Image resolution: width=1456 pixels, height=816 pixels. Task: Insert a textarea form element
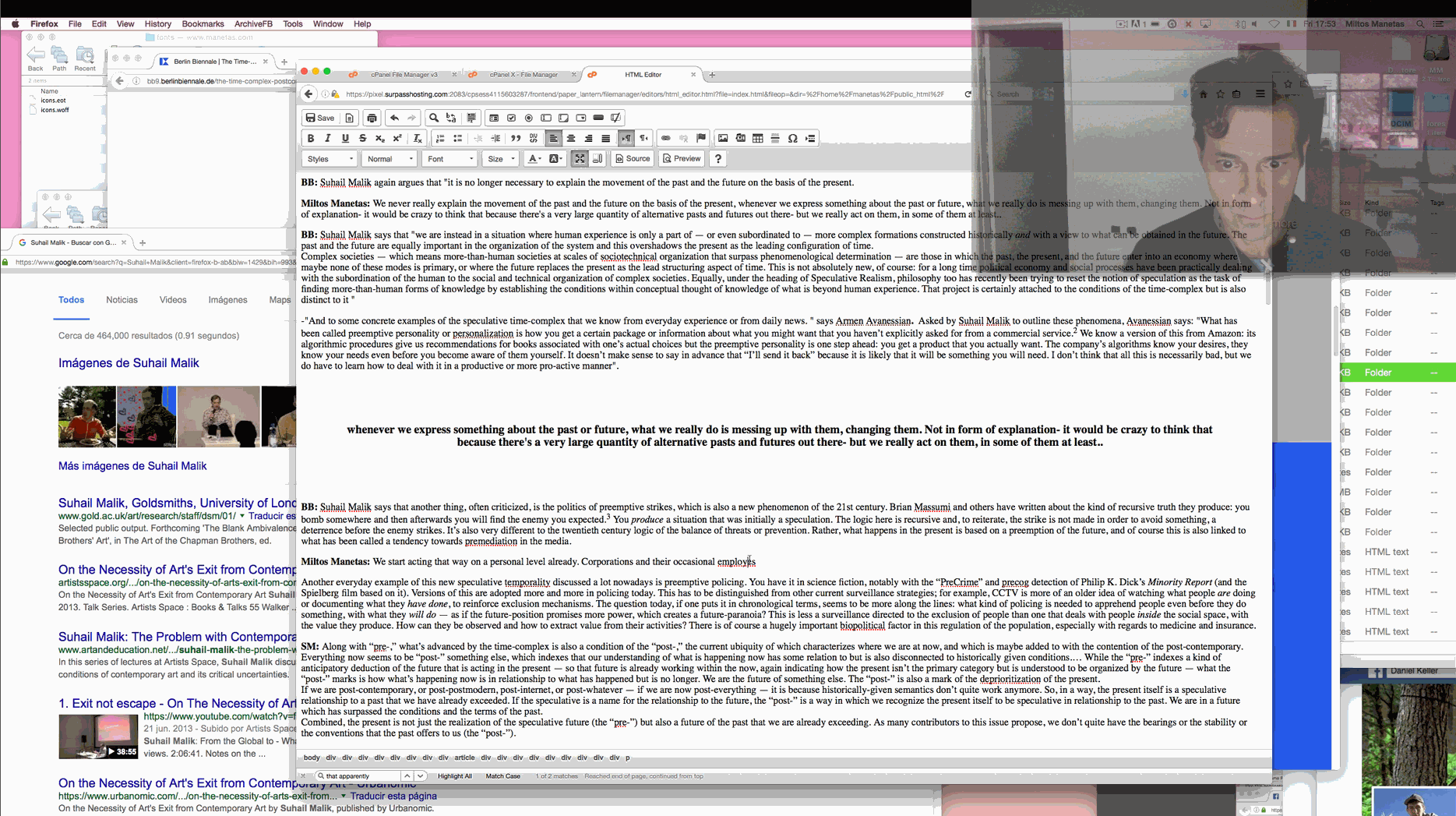(563, 118)
